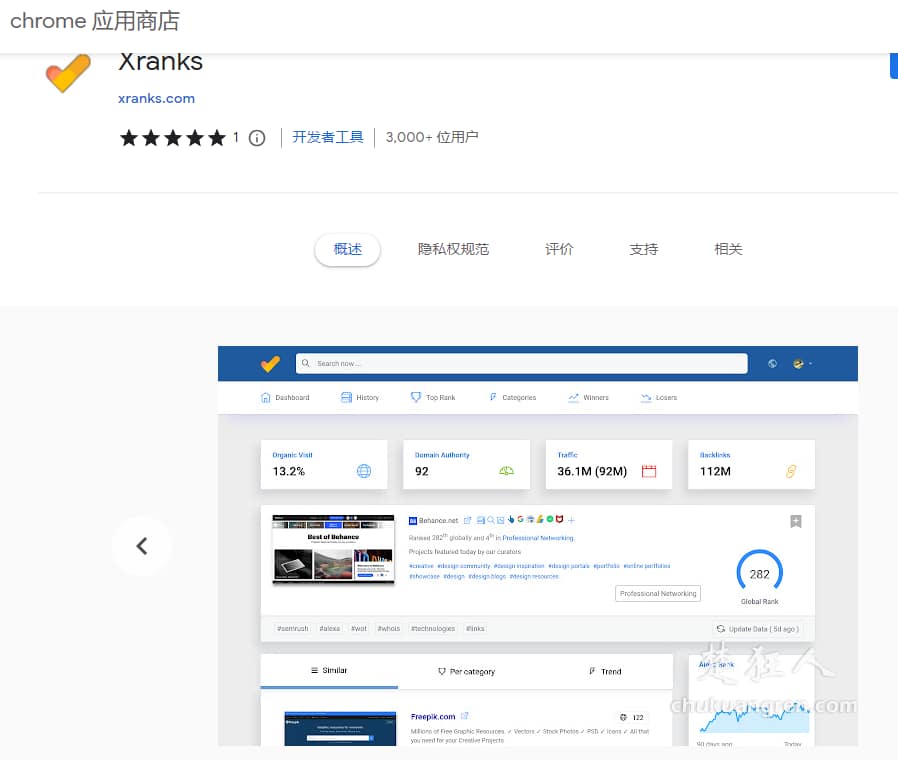Toggle the bookmark flag on the Behance.net card
Screen dimensions: 898x760
coord(797,521)
